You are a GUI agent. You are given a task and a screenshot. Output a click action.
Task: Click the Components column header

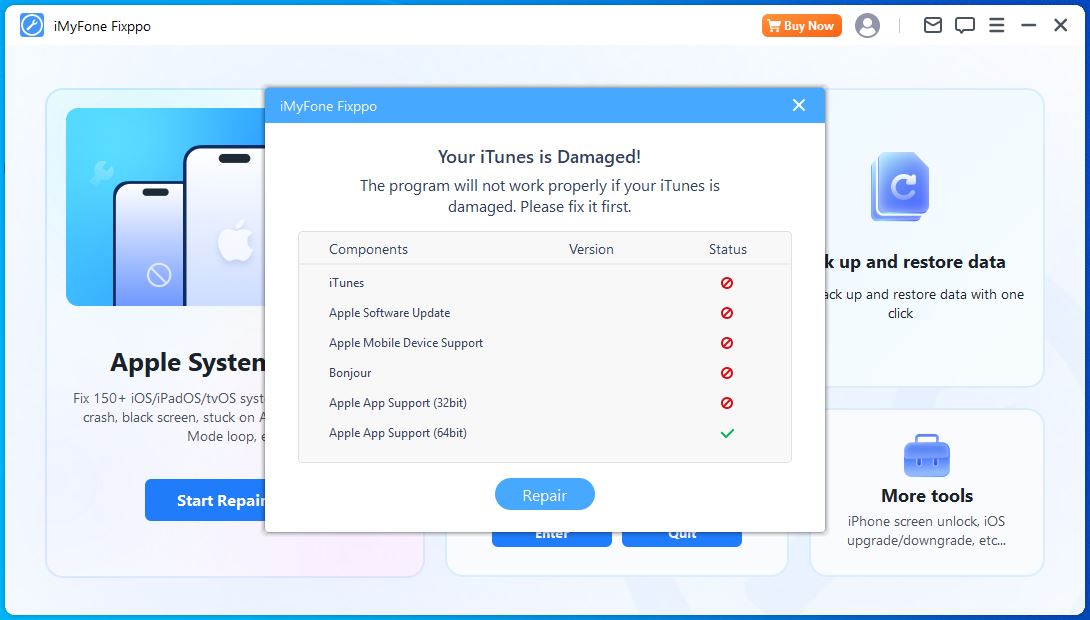[368, 249]
